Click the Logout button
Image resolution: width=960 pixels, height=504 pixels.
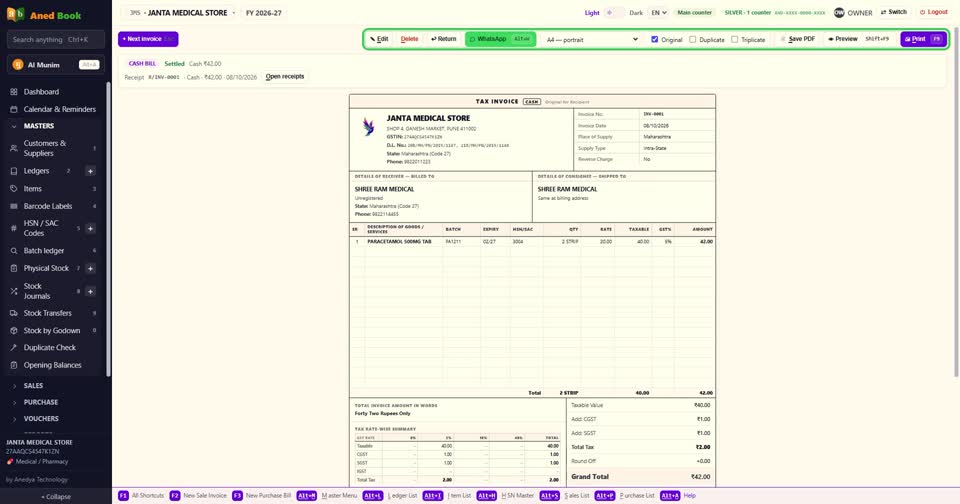tap(934, 12)
